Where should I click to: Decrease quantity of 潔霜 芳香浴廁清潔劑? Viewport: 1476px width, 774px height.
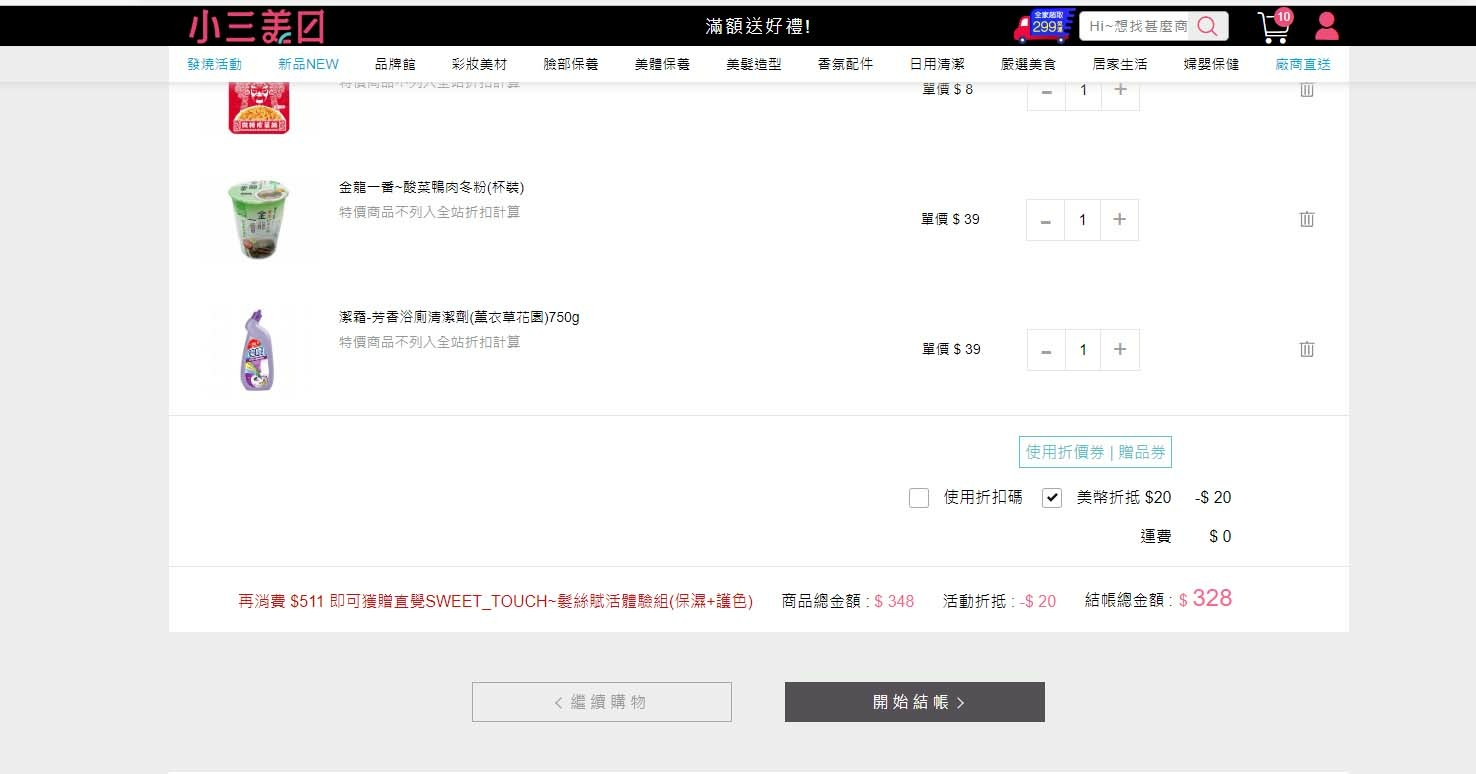pos(1046,350)
